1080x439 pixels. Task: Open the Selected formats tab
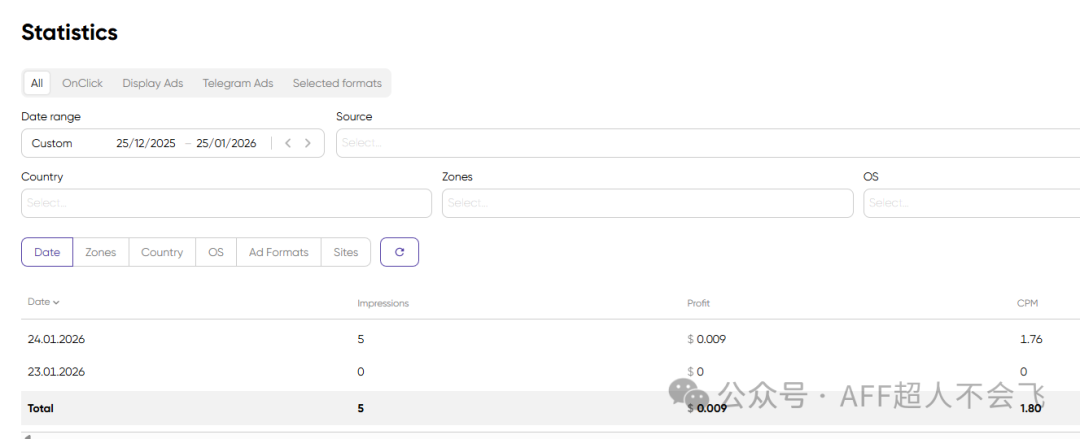tap(337, 83)
